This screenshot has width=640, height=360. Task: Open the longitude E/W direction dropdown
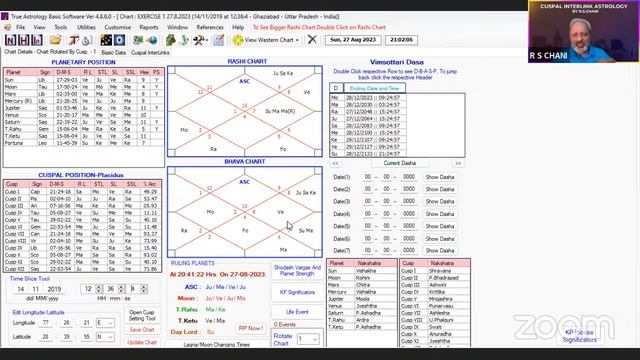(110, 323)
